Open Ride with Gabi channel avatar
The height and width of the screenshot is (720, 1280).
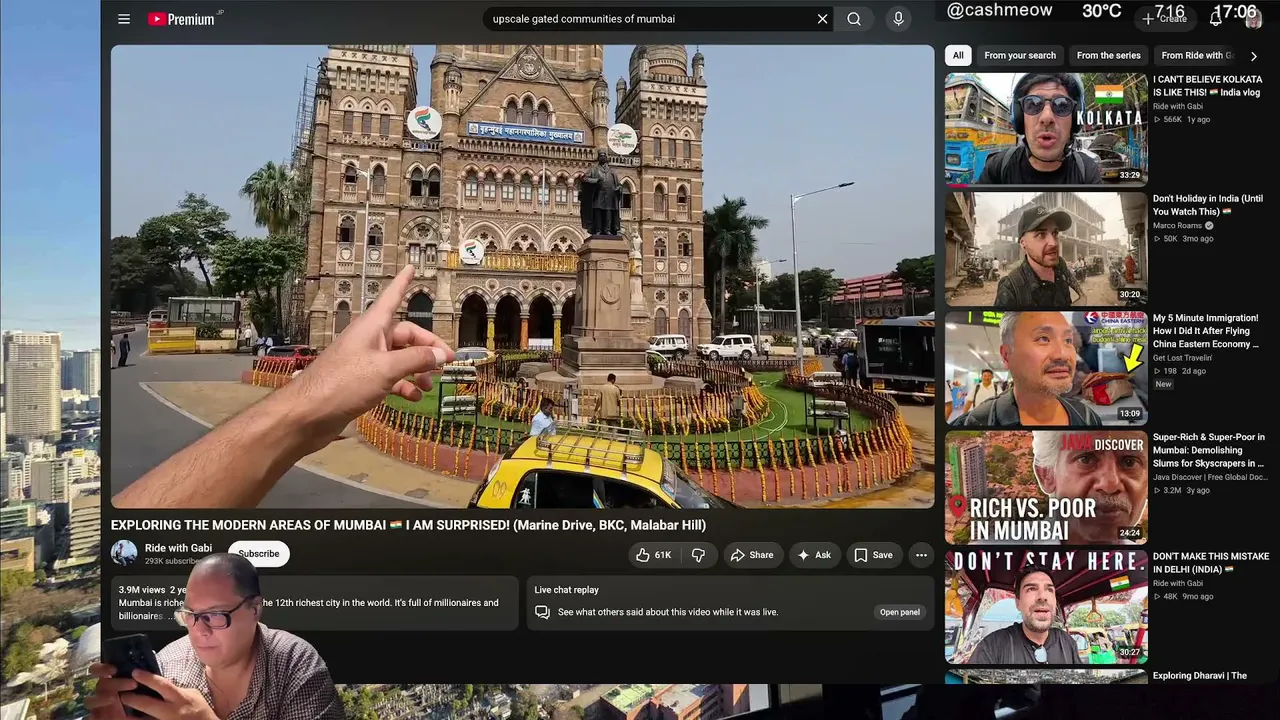pyautogui.click(x=124, y=553)
